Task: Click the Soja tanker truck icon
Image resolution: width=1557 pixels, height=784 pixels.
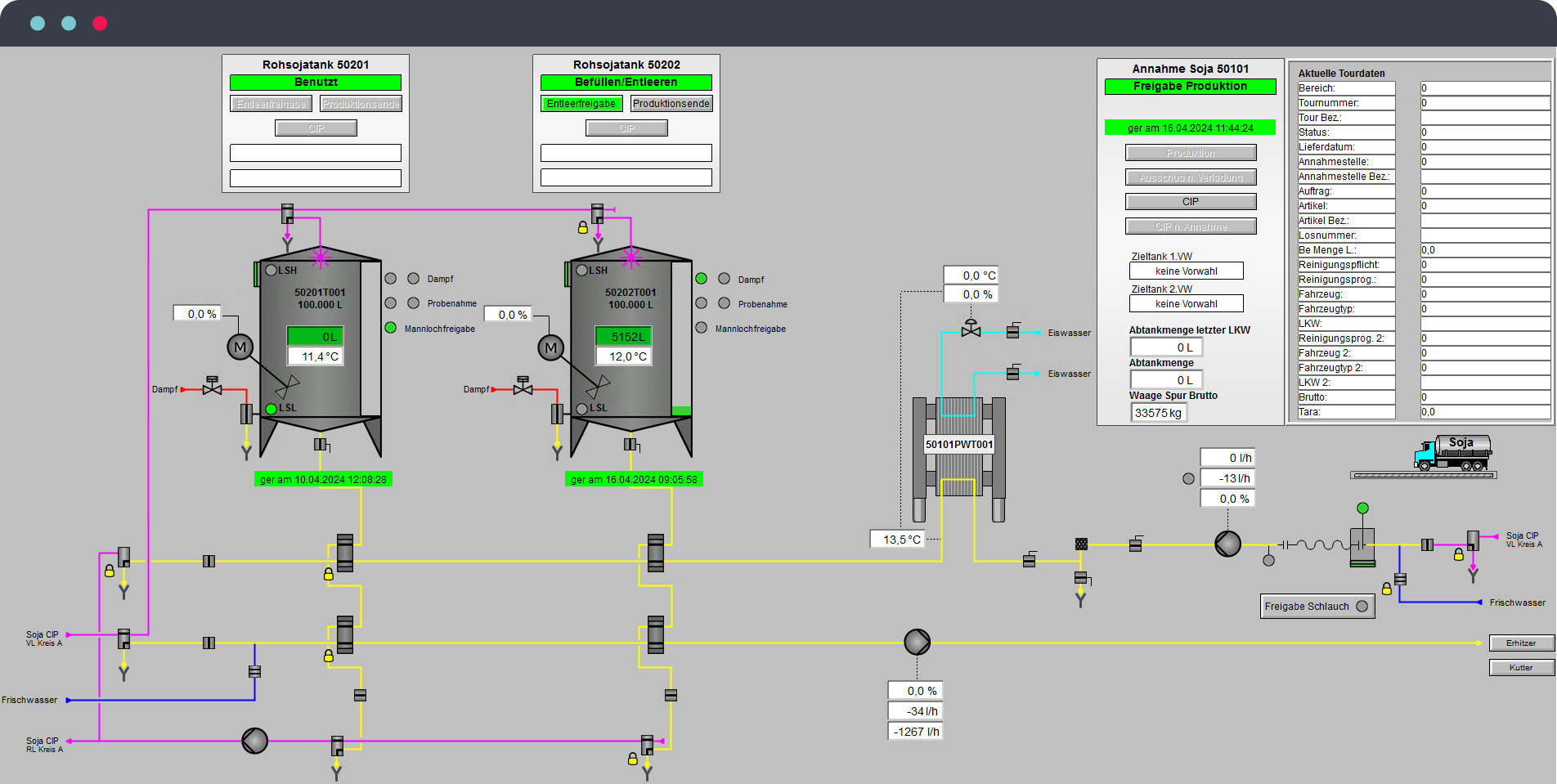Action: 1452,453
